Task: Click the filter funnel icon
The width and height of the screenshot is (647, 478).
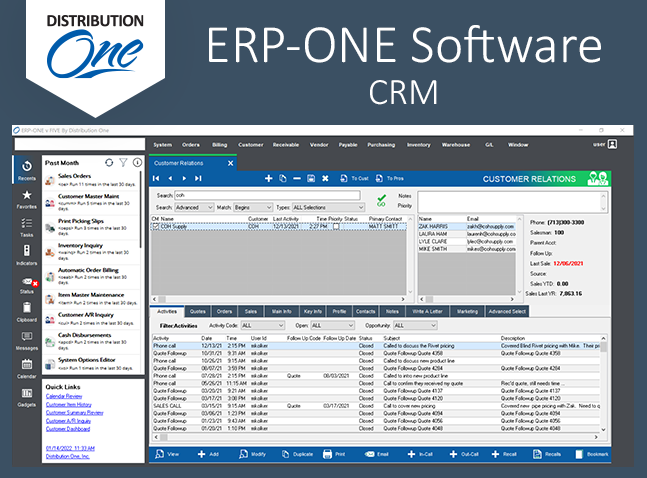Action: 123,163
